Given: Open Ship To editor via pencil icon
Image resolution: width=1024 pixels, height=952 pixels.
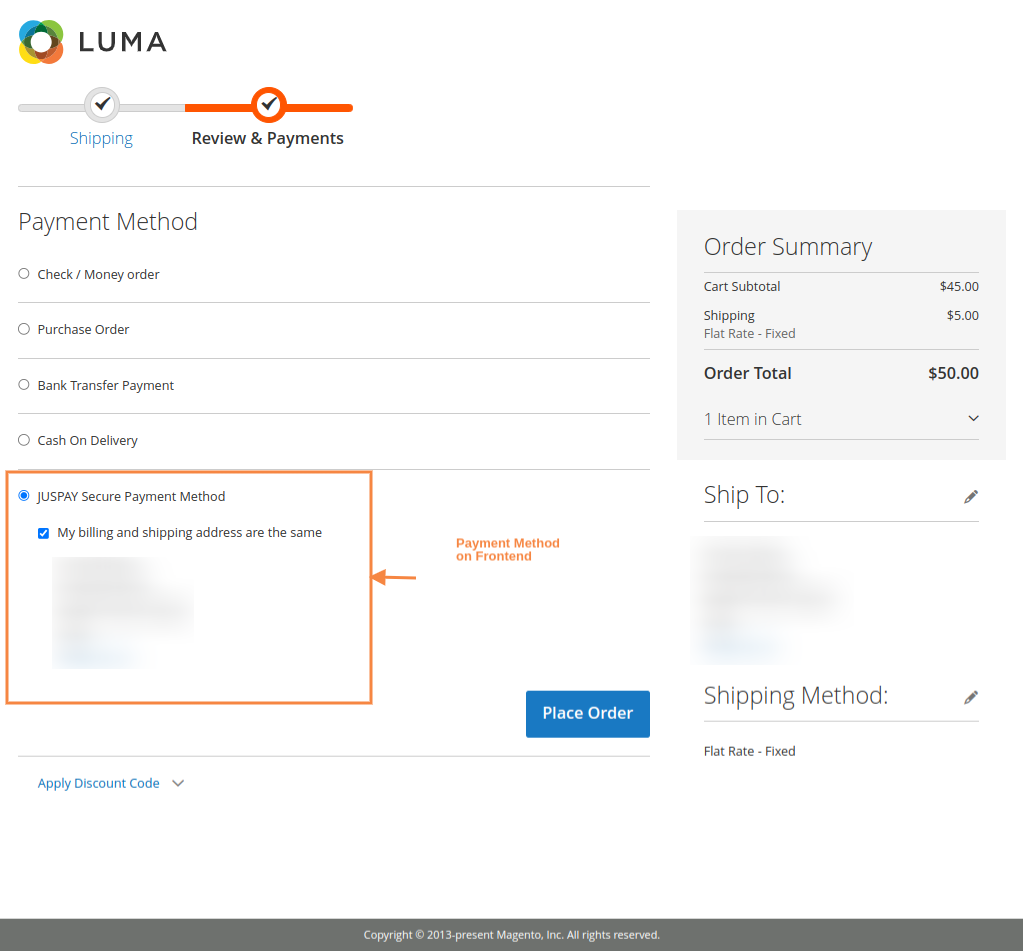Looking at the screenshot, I should click(x=971, y=496).
